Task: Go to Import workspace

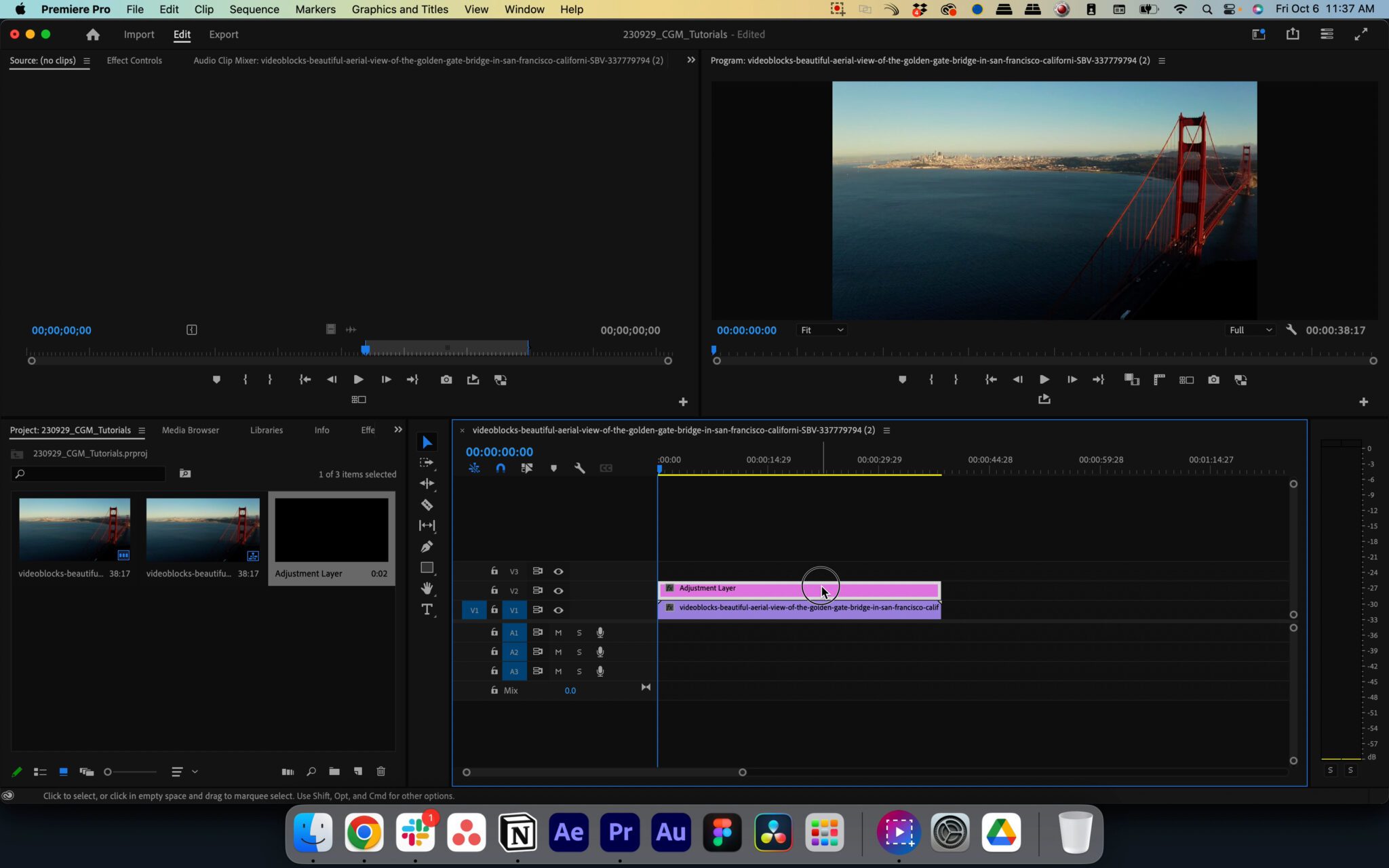Action: [x=139, y=35]
